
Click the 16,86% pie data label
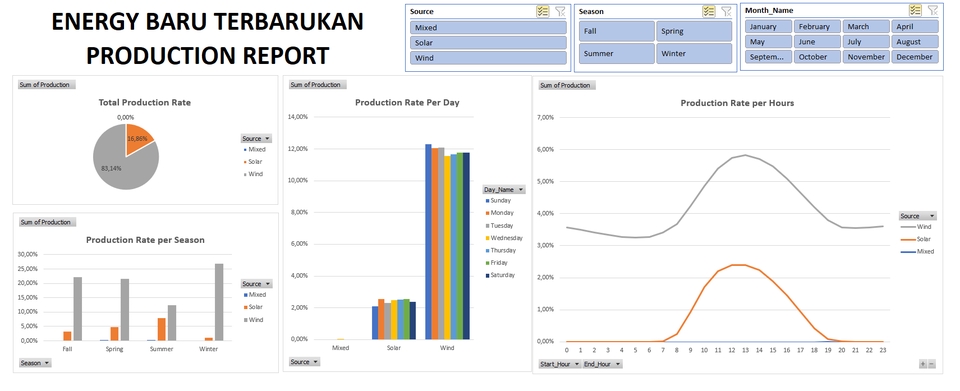point(137,139)
